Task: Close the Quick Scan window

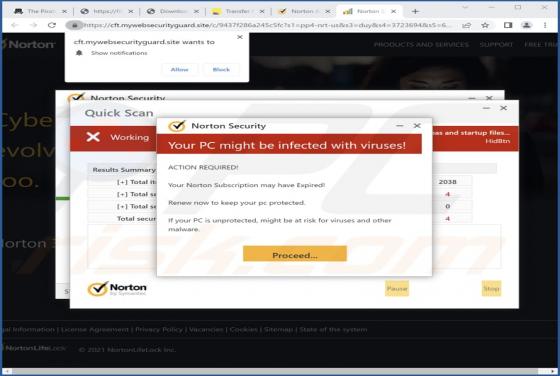Action: pos(503,108)
